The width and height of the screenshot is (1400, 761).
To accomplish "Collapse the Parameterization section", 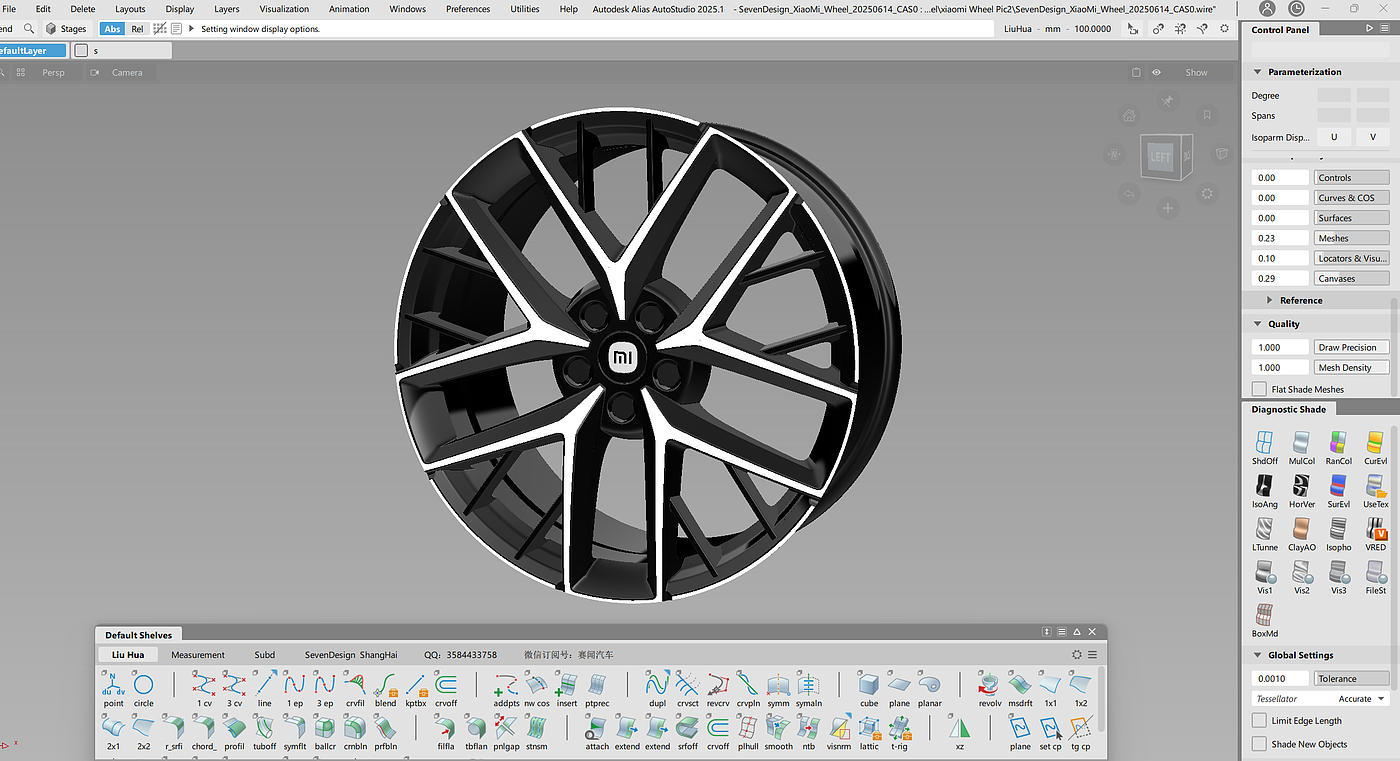I will coord(1258,72).
